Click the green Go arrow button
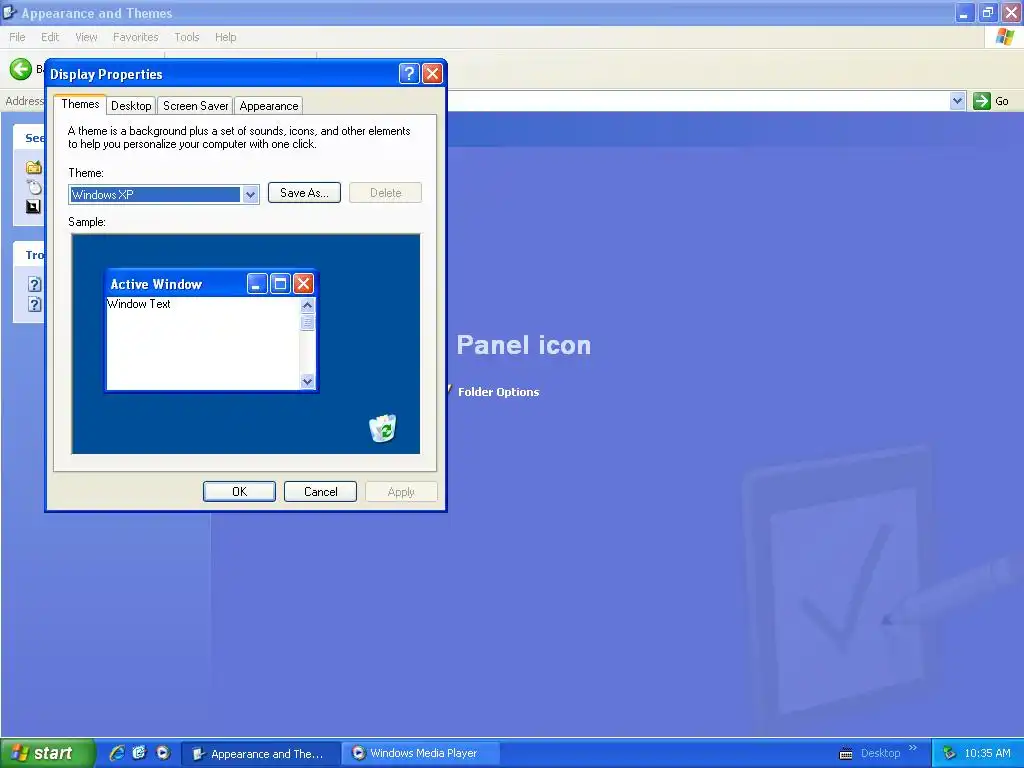The width and height of the screenshot is (1024, 768). [982, 101]
